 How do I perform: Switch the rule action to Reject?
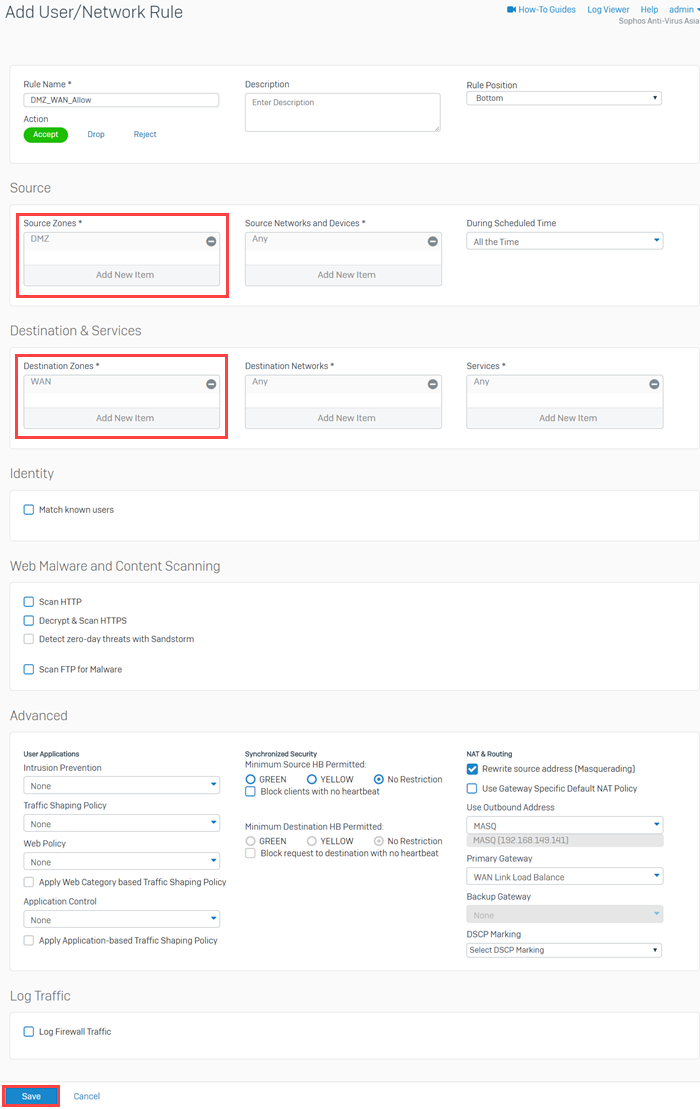click(x=144, y=133)
